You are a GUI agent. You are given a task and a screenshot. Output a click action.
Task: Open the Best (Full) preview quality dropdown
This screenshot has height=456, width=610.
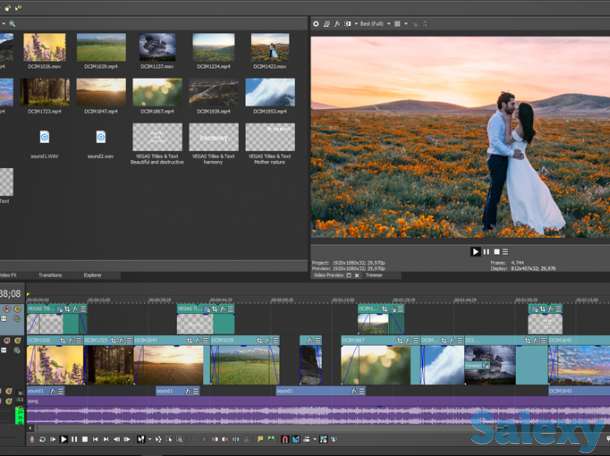(370, 23)
